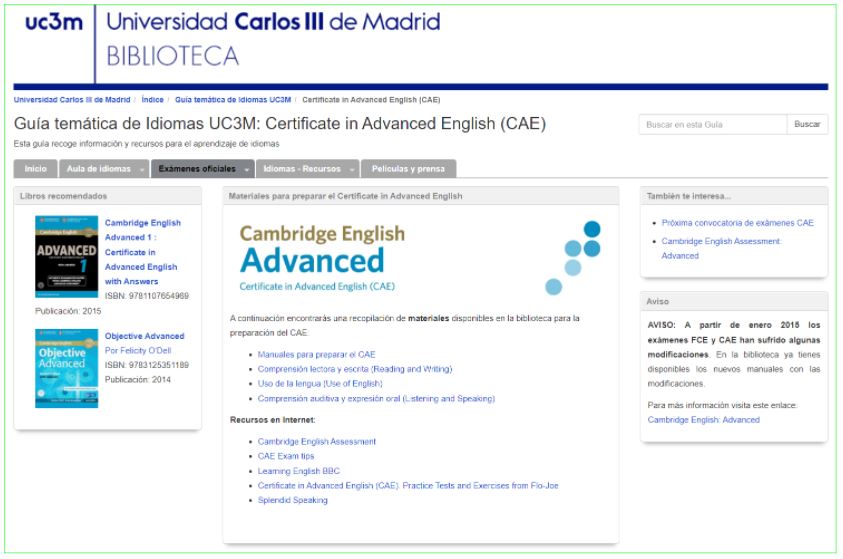Click the 'Certificate in Advanced English (CAE)' breadcrumb text
This screenshot has height=559, width=843.
[x=371, y=100]
